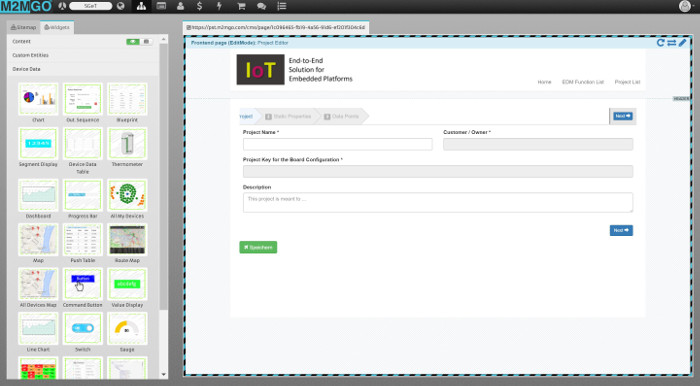
Task: Click the IoT logo image
Action: click(260, 70)
